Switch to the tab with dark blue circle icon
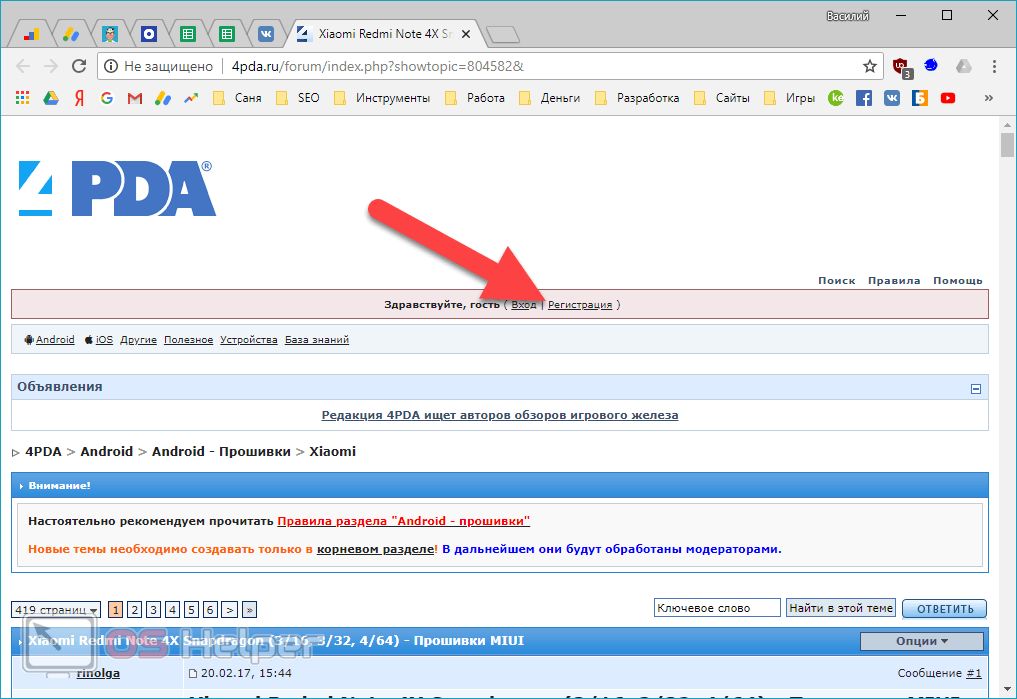 coord(149,34)
